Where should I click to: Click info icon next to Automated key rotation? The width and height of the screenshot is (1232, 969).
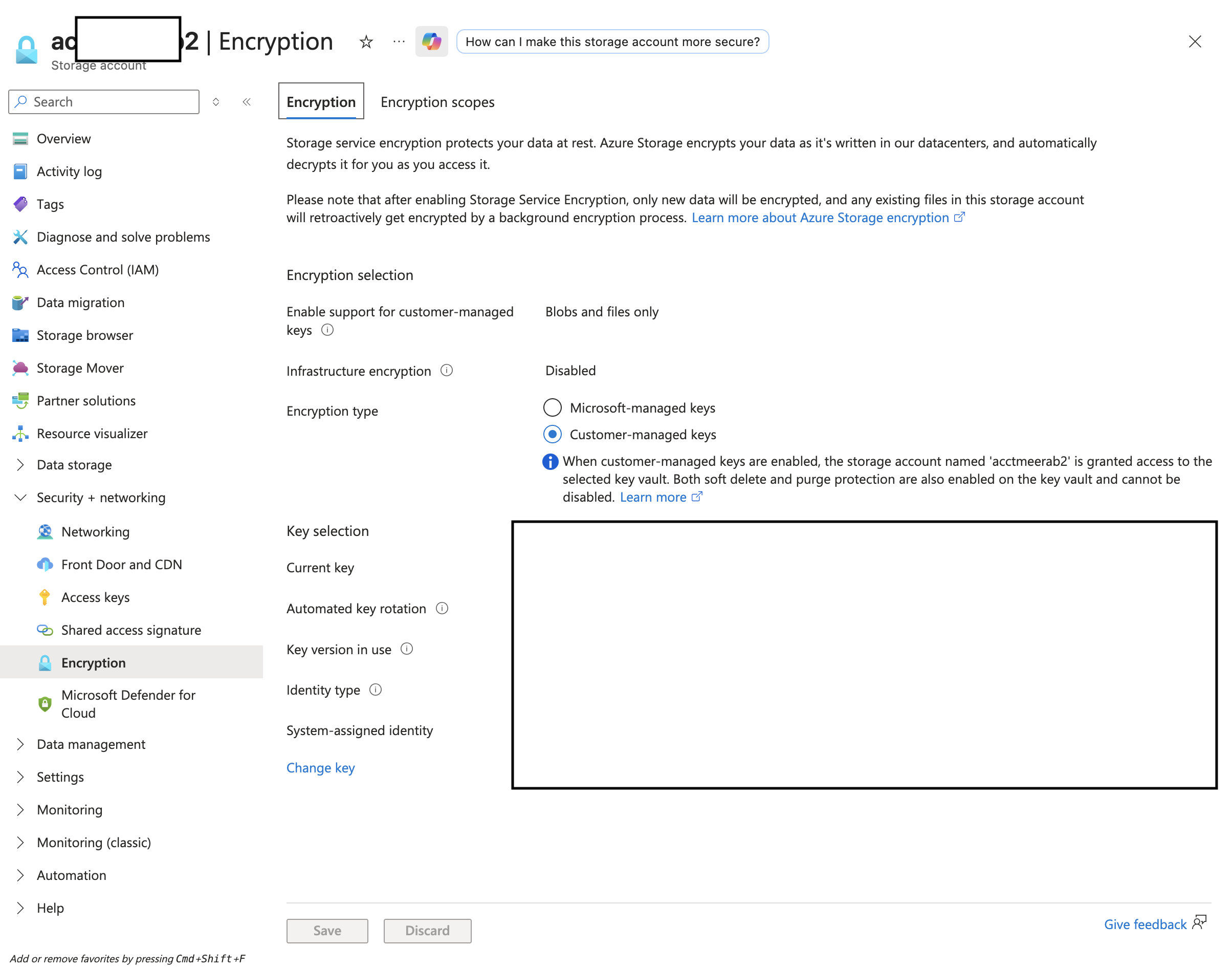pos(442,608)
